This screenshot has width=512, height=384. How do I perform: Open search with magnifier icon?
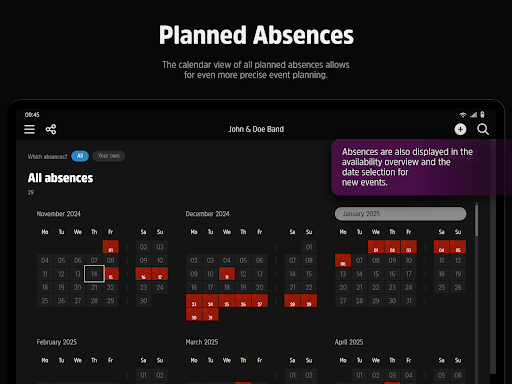pos(483,129)
